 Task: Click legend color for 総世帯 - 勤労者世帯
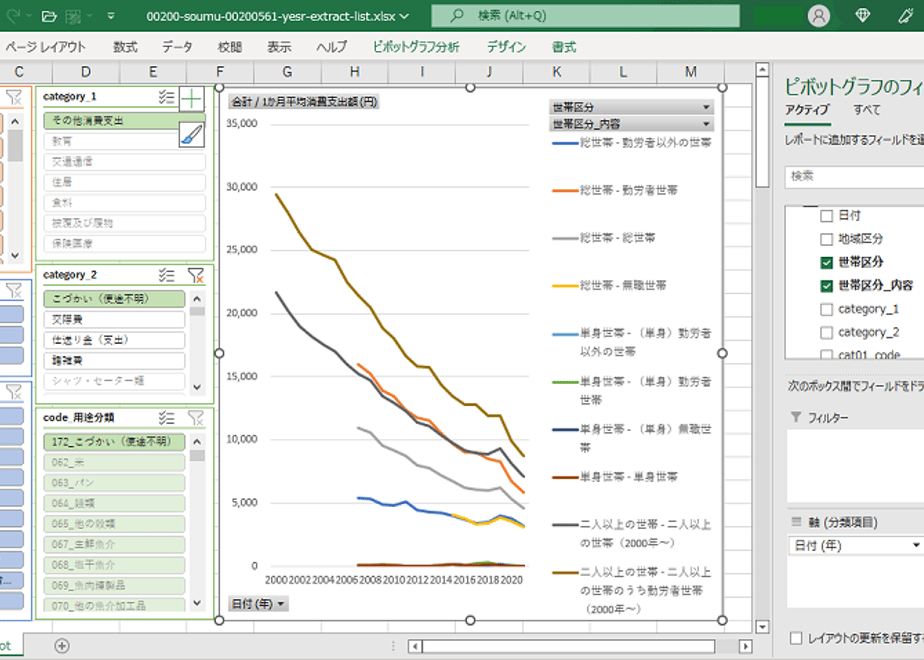pos(565,191)
